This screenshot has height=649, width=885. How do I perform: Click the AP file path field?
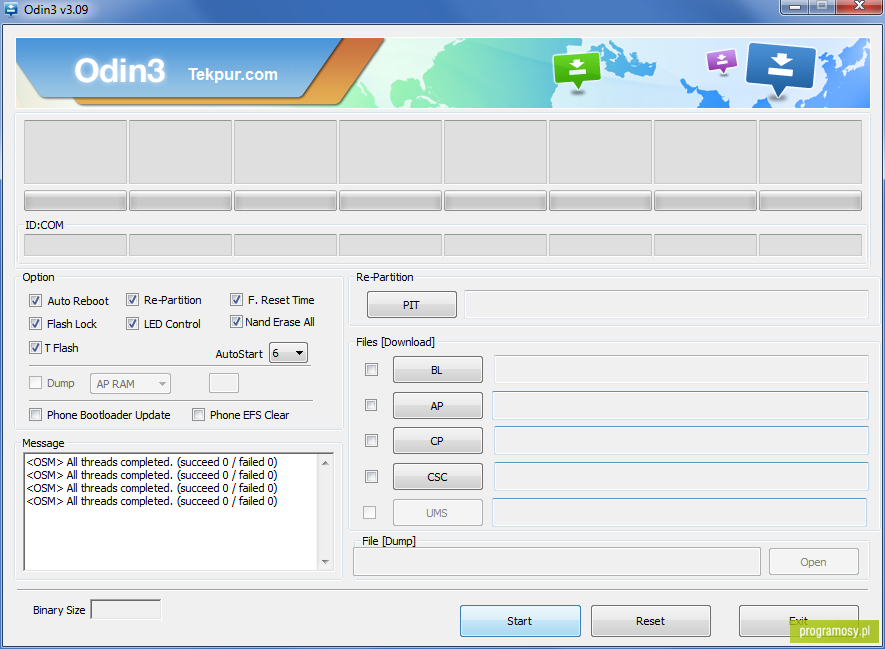coord(681,405)
